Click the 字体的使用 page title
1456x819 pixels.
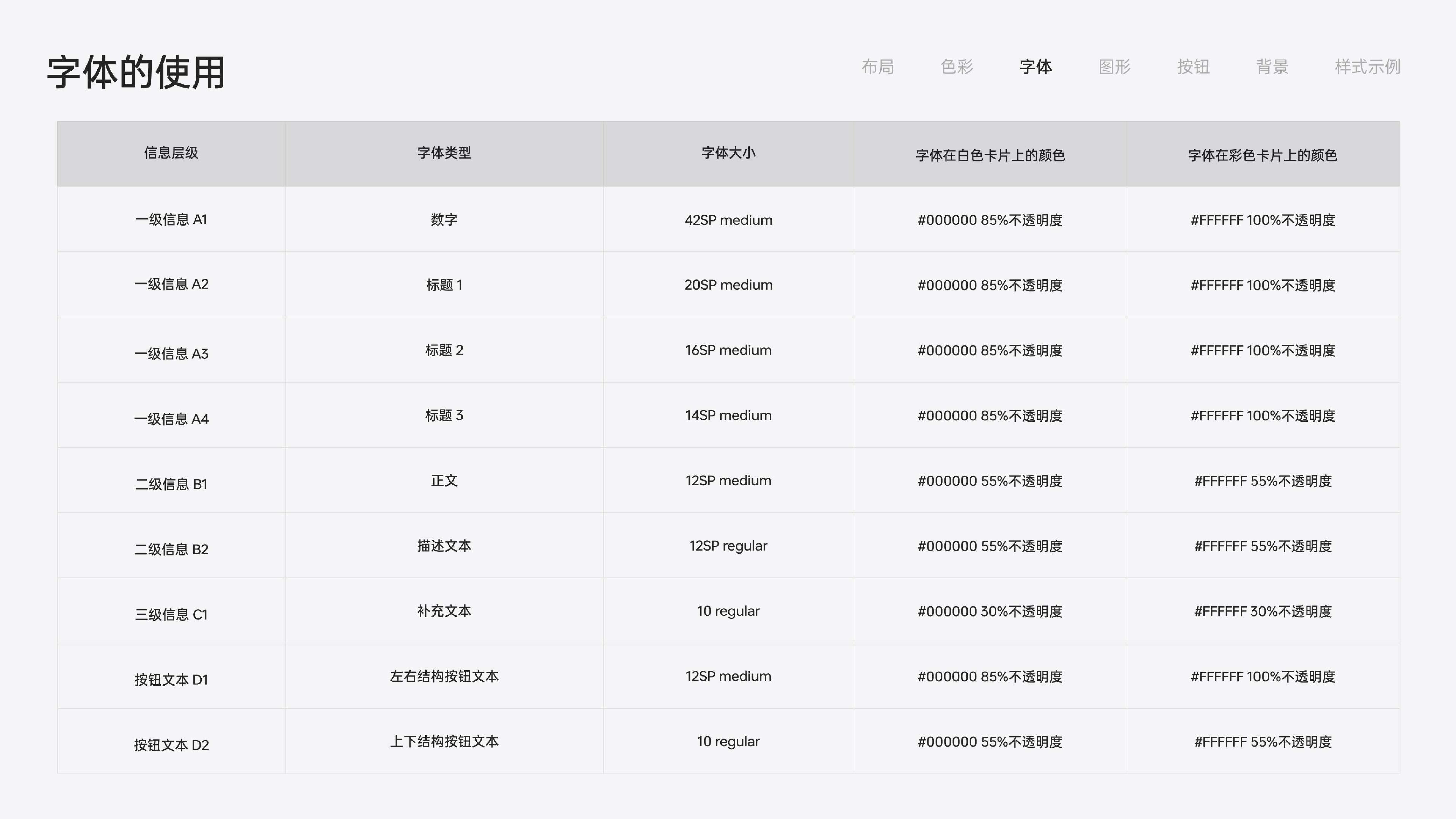[136, 72]
